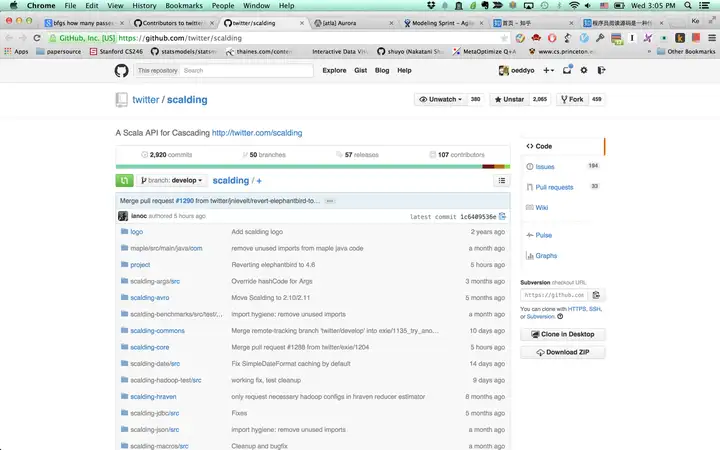Click the oeddyo profile avatar
Viewport: 720px width, 450px height.
pyautogui.click(x=504, y=70)
